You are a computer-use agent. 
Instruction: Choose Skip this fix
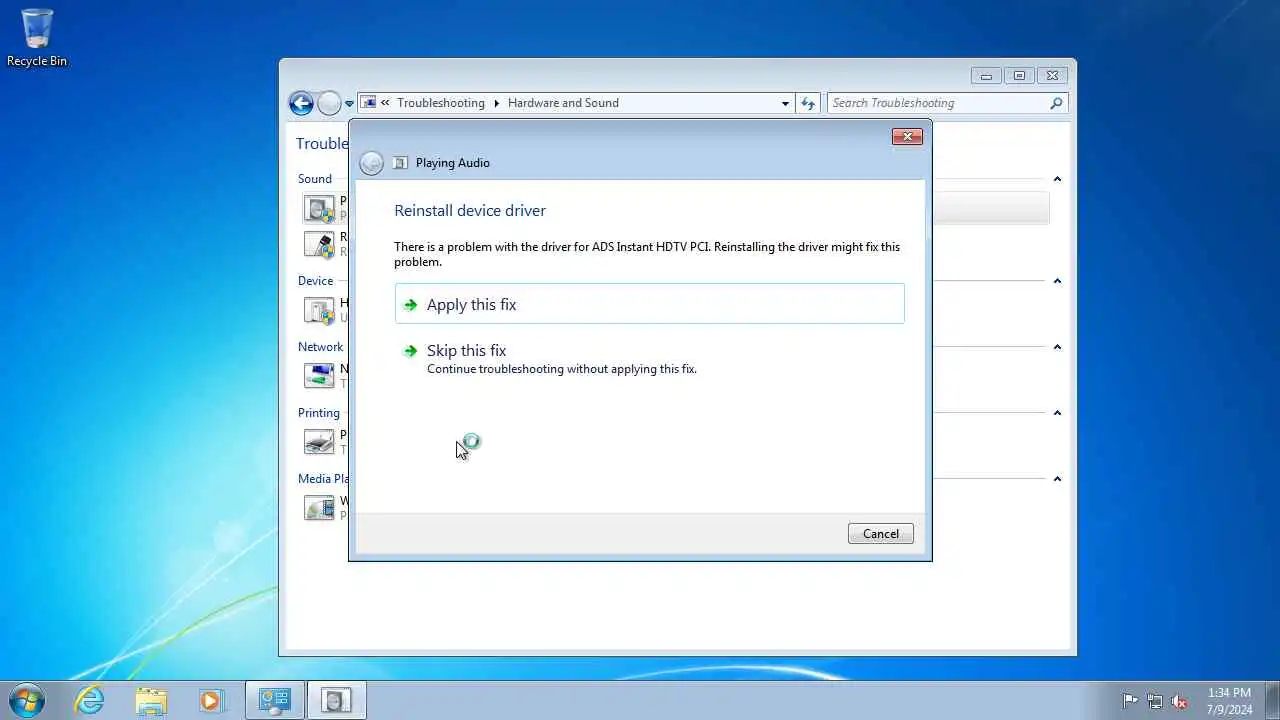click(x=650, y=359)
